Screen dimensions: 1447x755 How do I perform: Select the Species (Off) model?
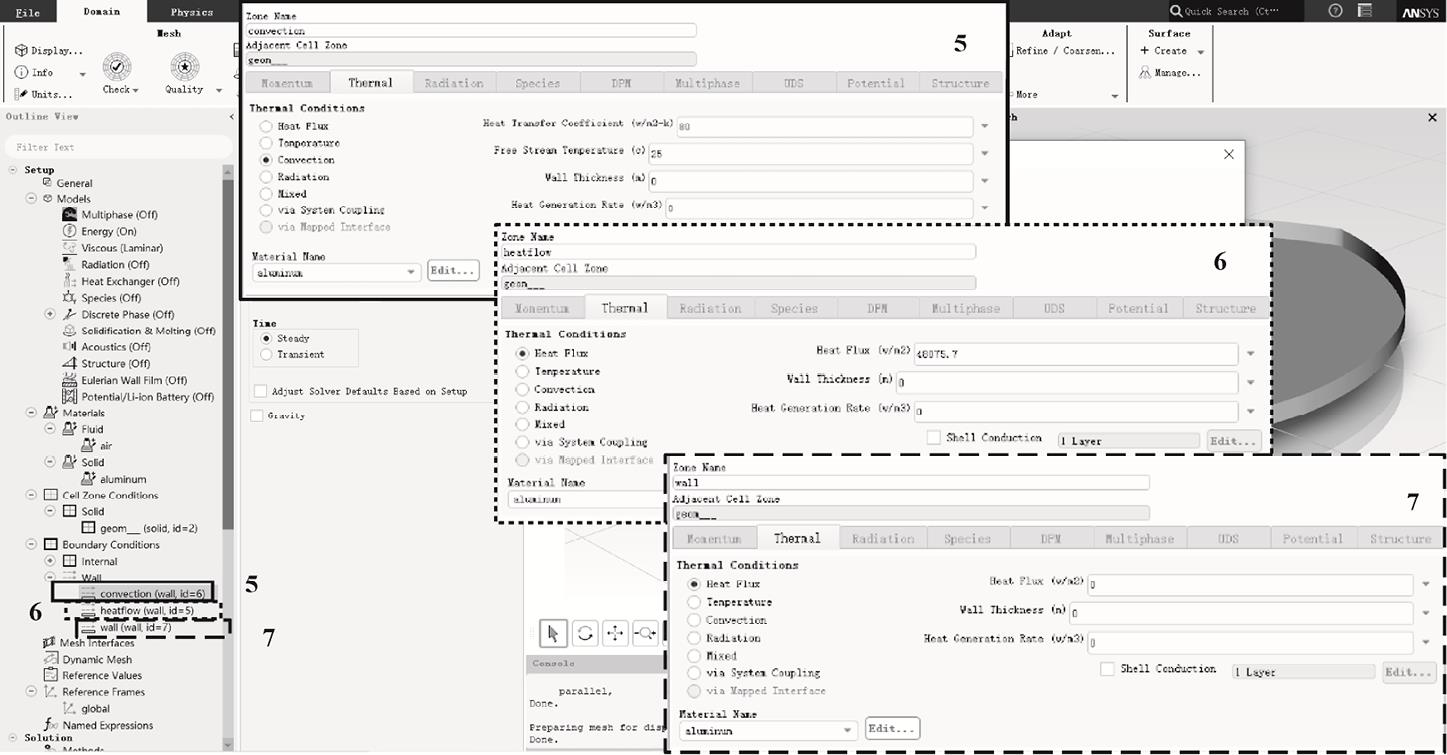(x=102, y=298)
